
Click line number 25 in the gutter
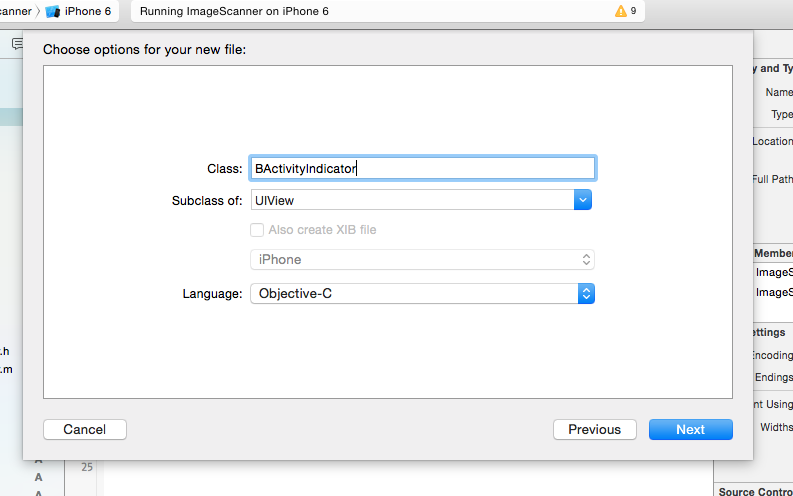coord(86,467)
